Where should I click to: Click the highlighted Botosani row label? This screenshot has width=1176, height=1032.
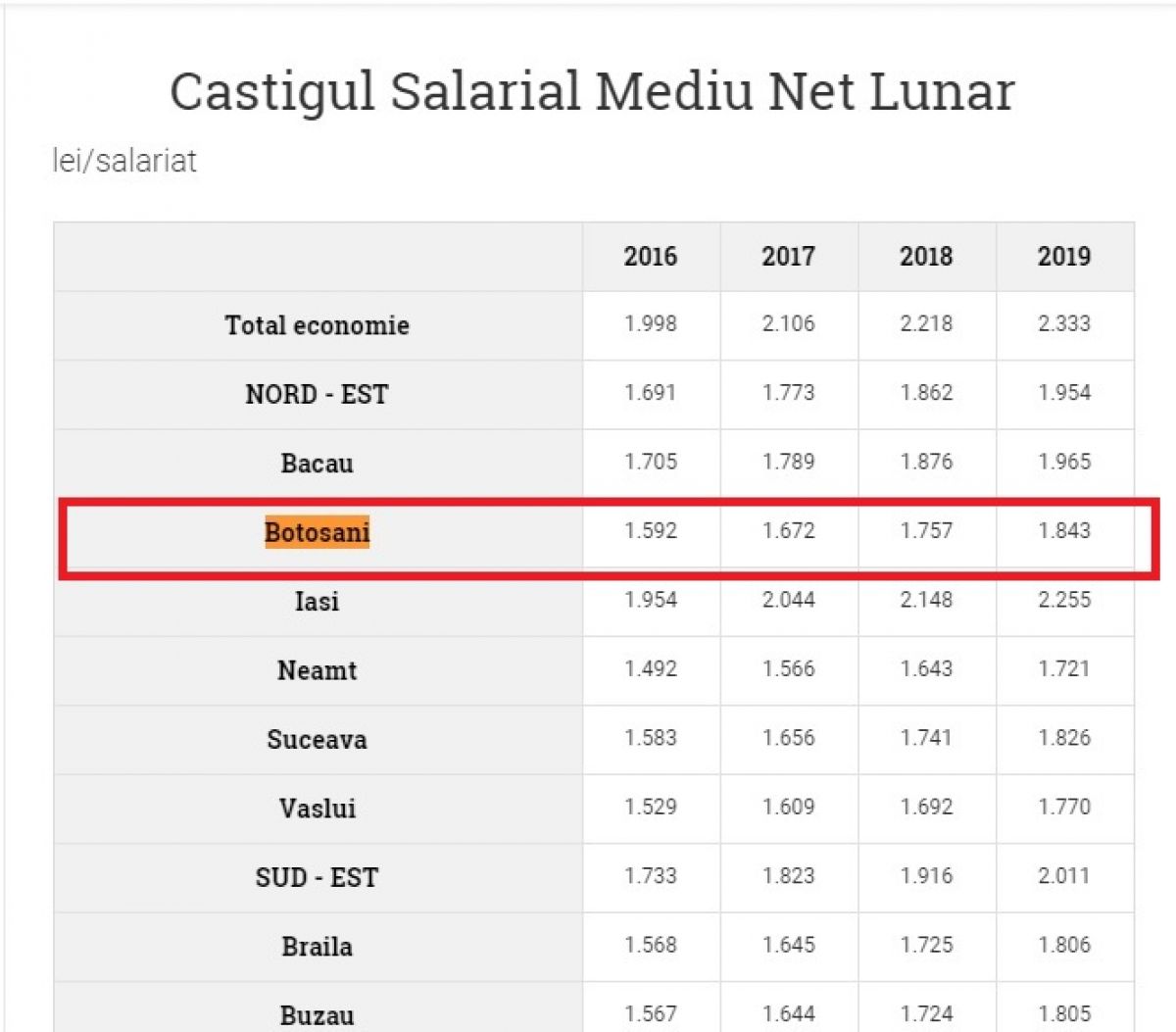(x=317, y=532)
